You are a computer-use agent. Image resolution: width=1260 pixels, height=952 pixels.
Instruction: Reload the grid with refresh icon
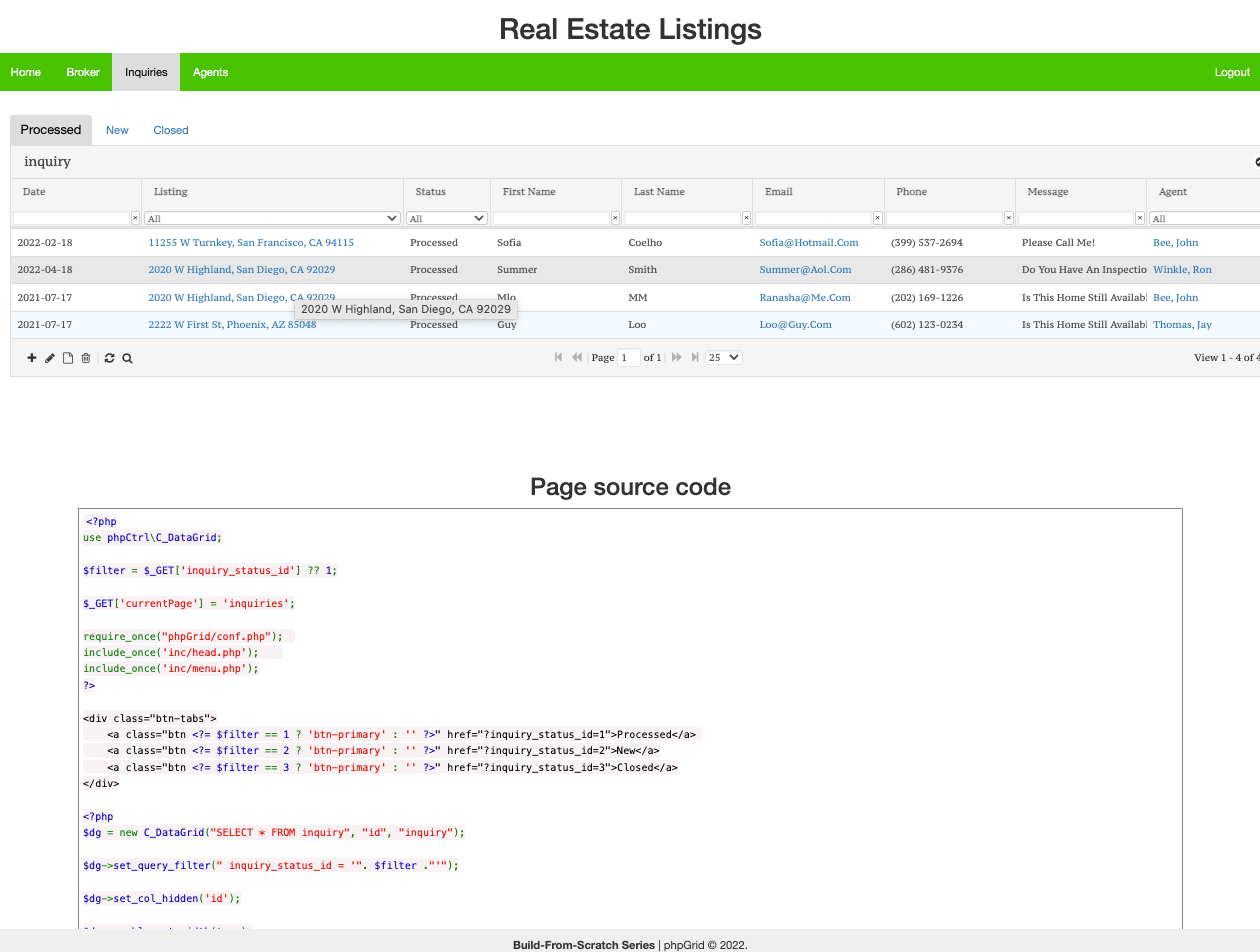(109, 358)
